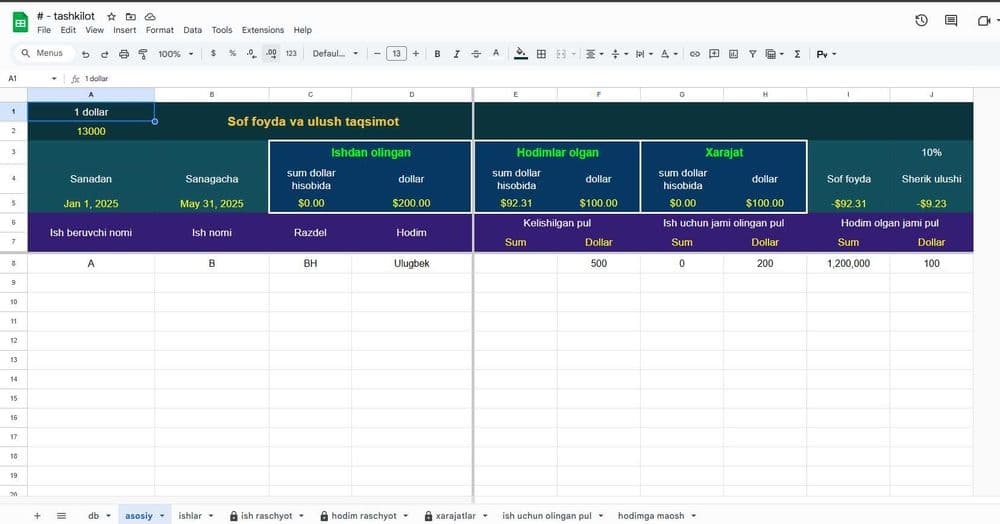The height and width of the screenshot is (524, 1000).
Task: Open filter views dropdown
Action: pos(774,54)
